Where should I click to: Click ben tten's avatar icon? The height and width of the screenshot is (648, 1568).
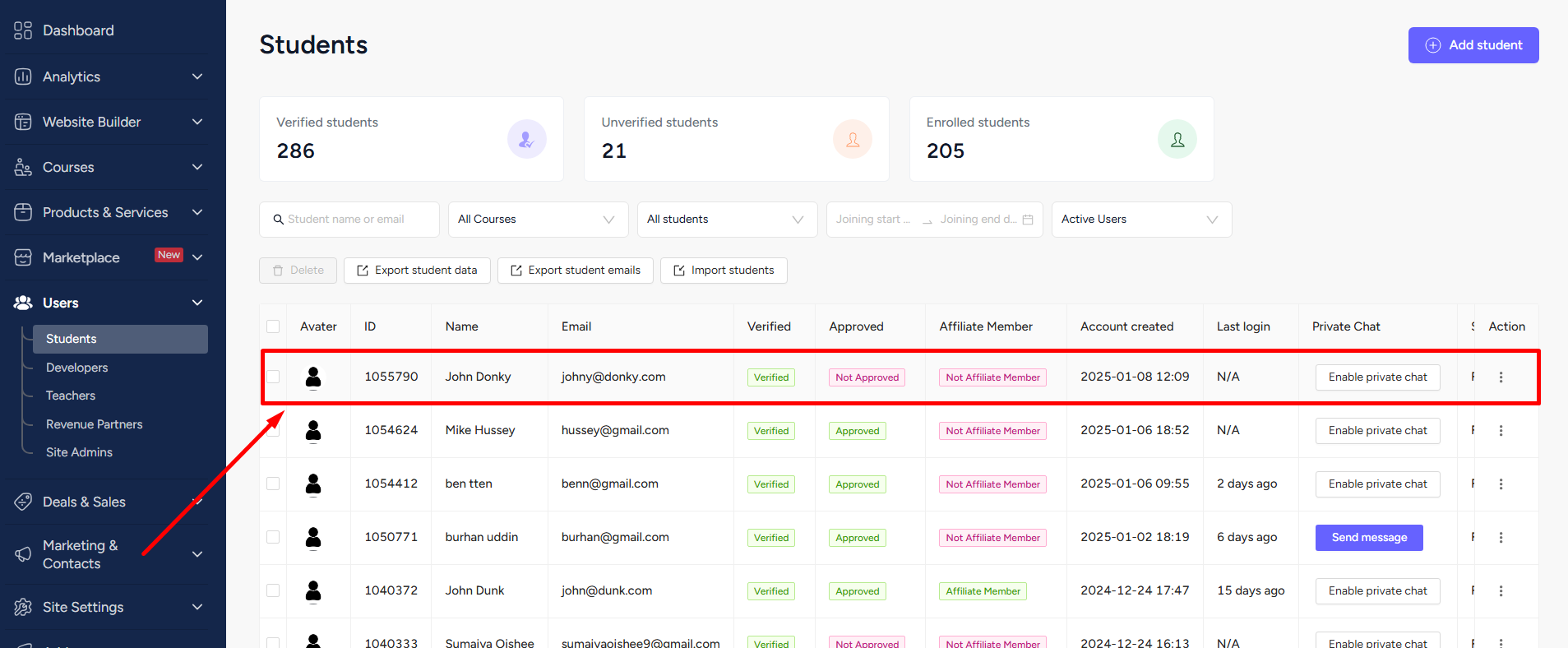[x=313, y=484]
